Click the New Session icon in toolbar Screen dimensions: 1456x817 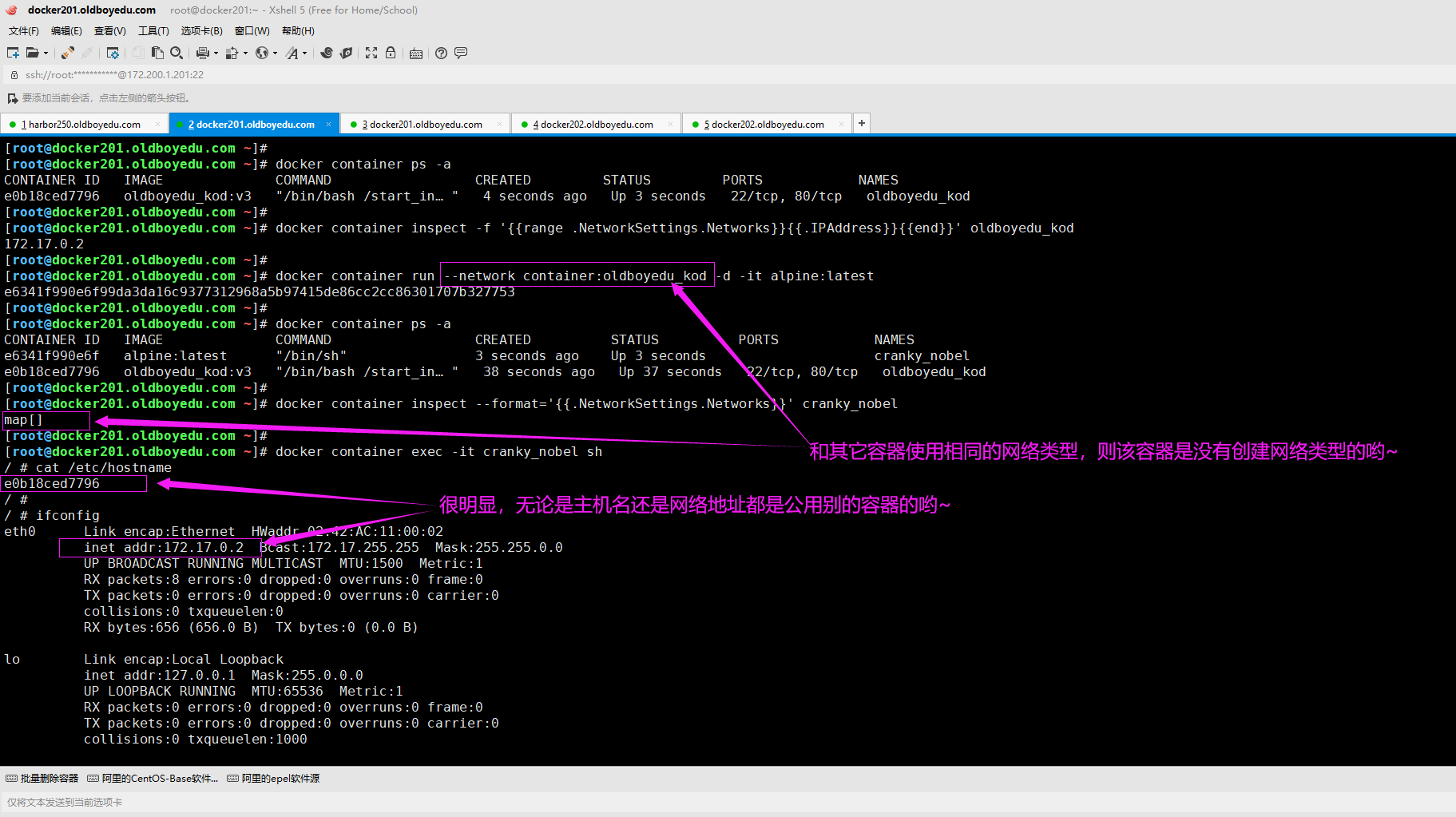tap(13, 53)
